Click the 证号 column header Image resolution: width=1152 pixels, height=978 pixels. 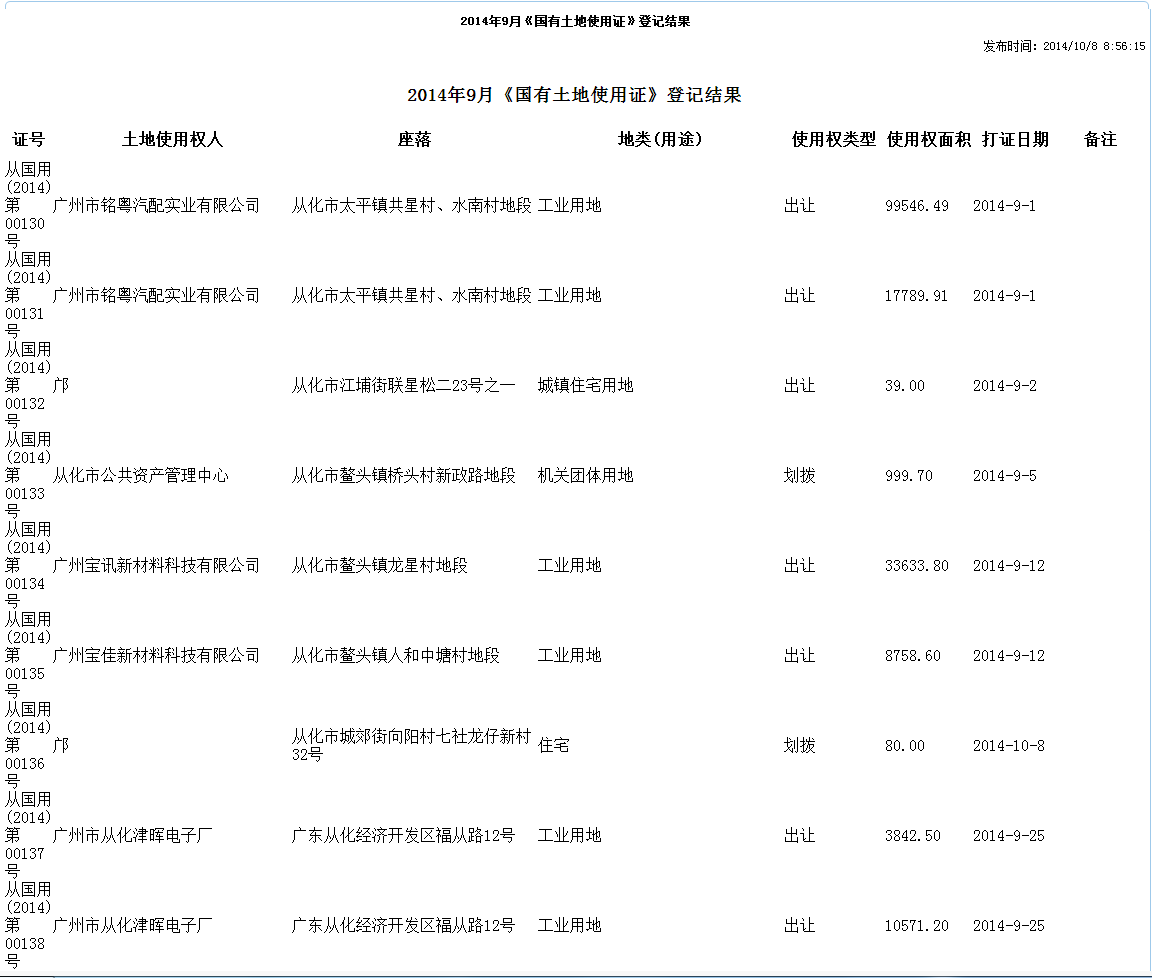click(28, 140)
